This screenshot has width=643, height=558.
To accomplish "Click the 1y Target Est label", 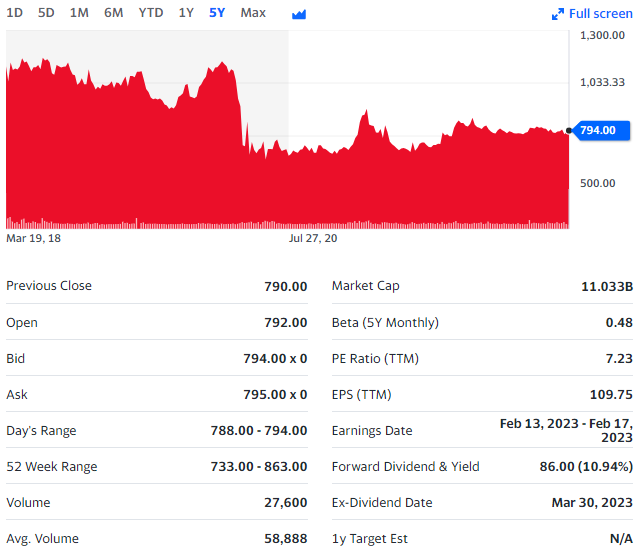I will (x=369, y=539).
